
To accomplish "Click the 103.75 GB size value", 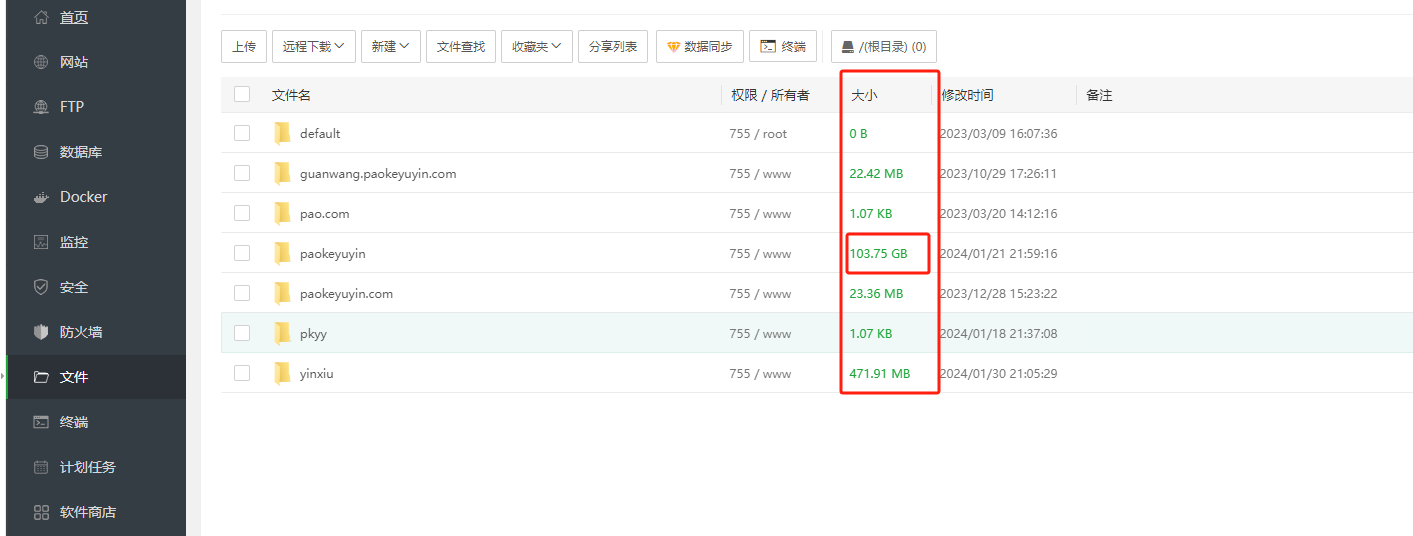I will click(878, 254).
